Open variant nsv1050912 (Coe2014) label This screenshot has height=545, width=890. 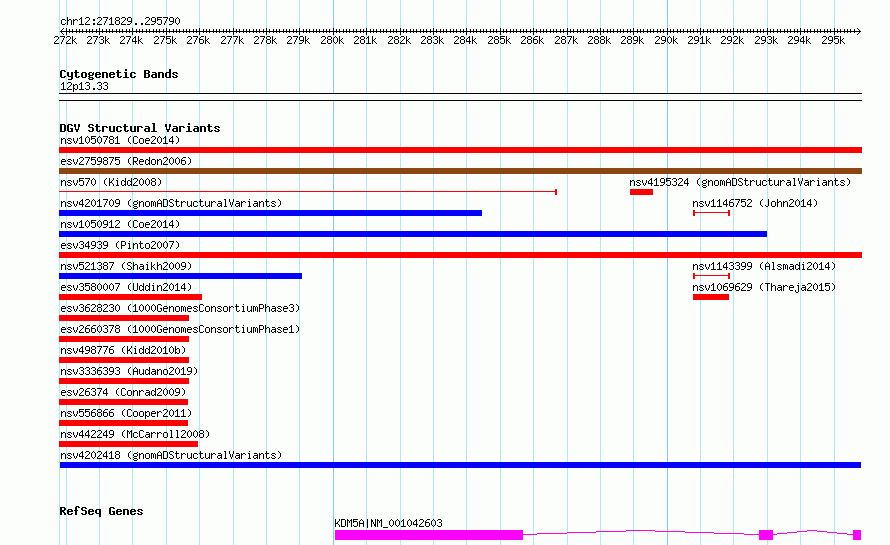(120, 224)
